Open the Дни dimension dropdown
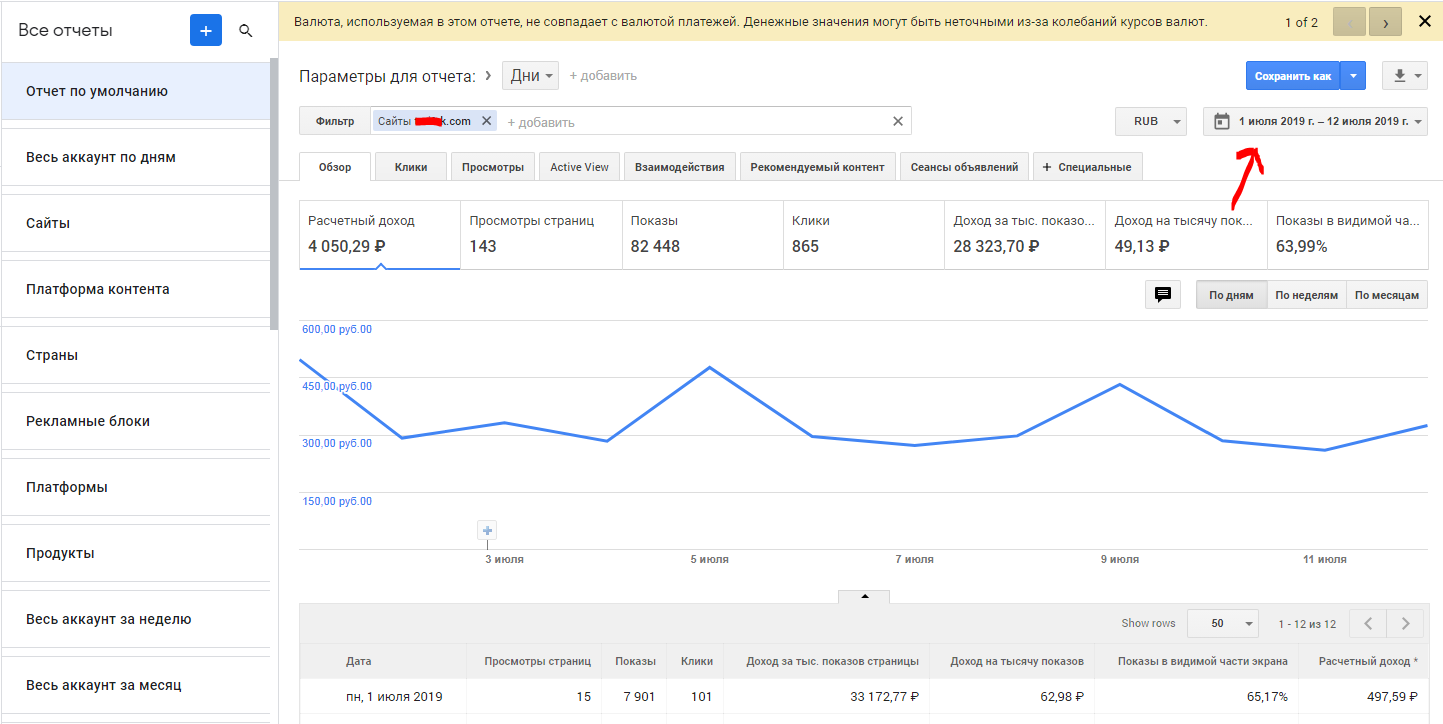 point(531,76)
